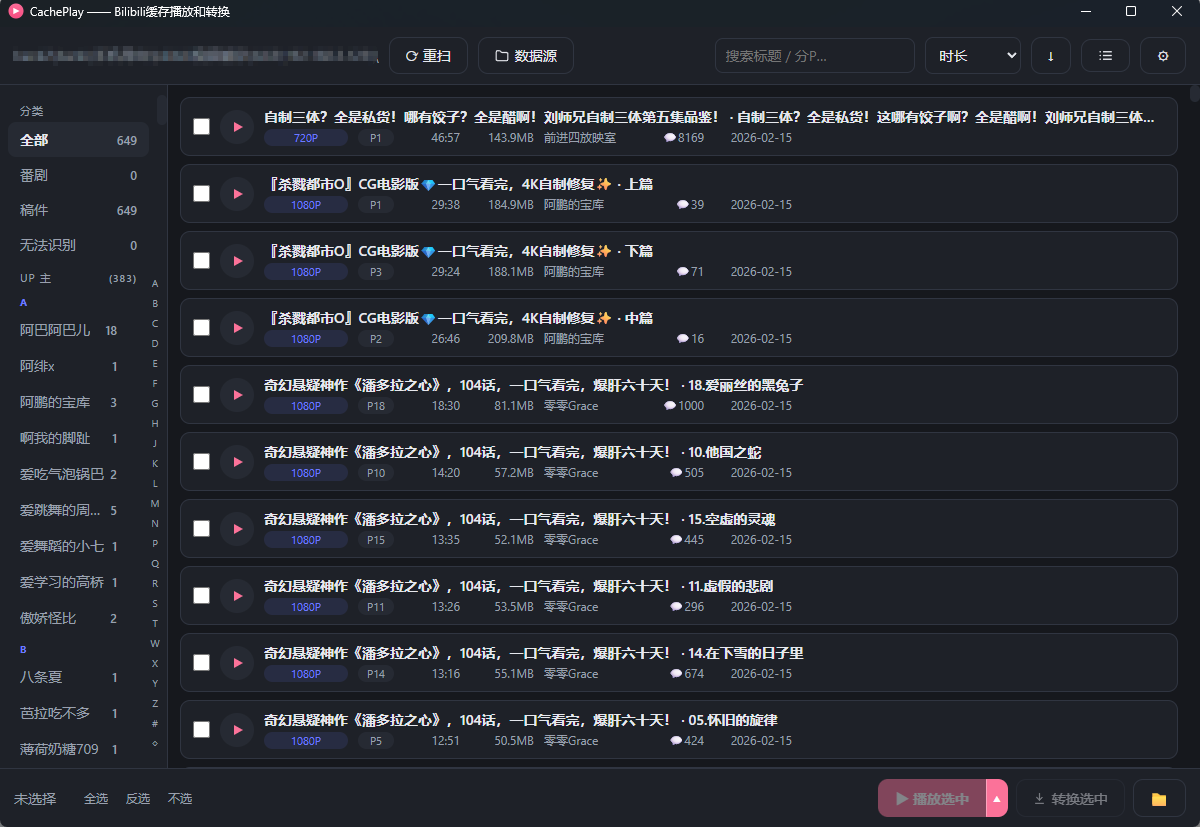Check 10.他国之蛇 row checkbox
The height and width of the screenshot is (827, 1200).
(201, 462)
